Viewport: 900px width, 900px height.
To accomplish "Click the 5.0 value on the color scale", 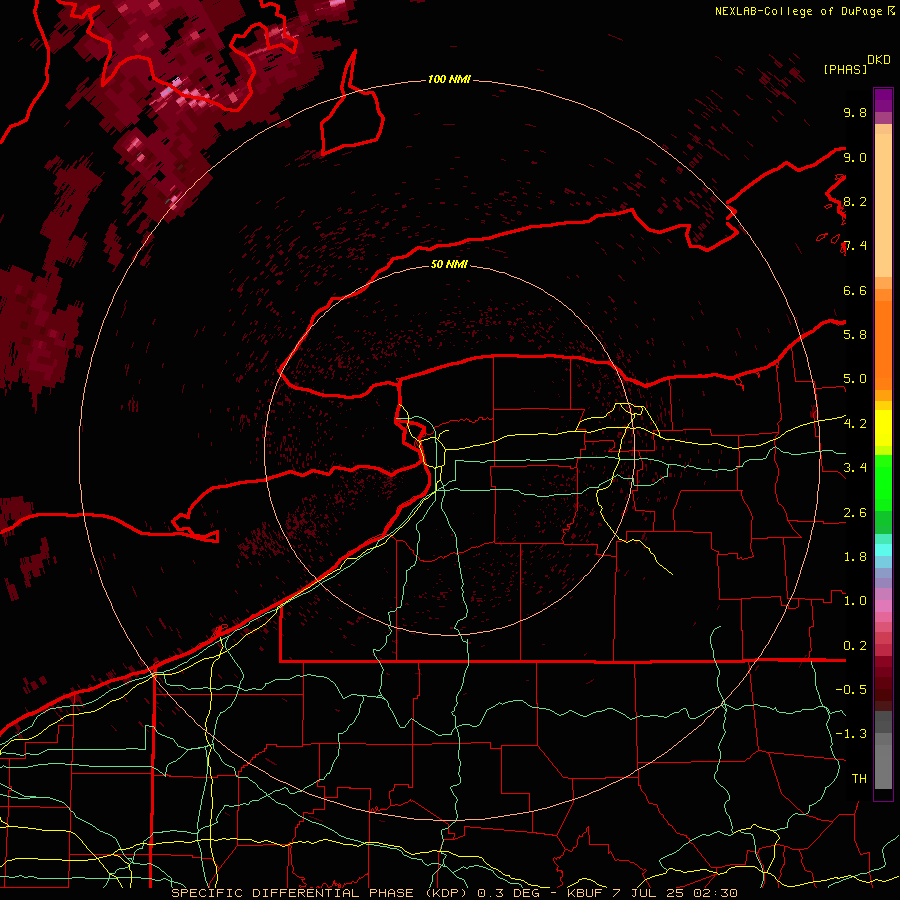I will click(x=855, y=379).
